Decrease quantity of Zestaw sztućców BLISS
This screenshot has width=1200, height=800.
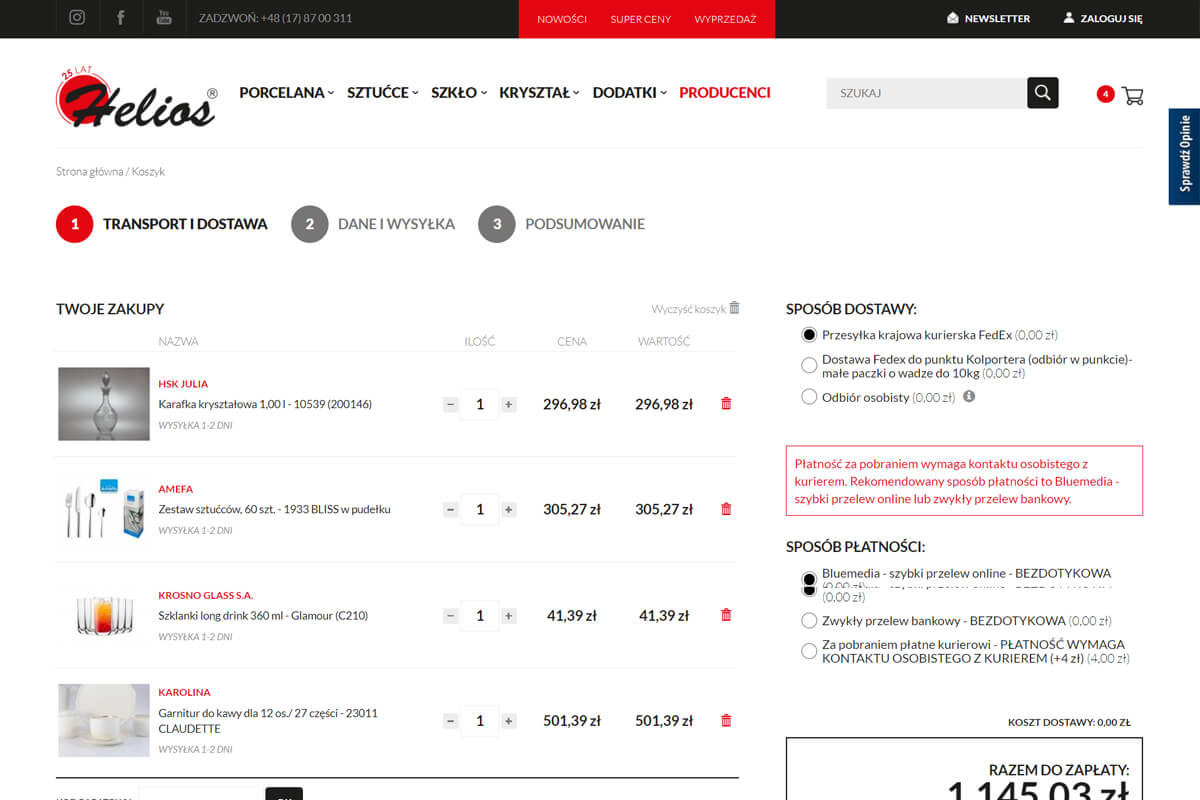(451, 509)
